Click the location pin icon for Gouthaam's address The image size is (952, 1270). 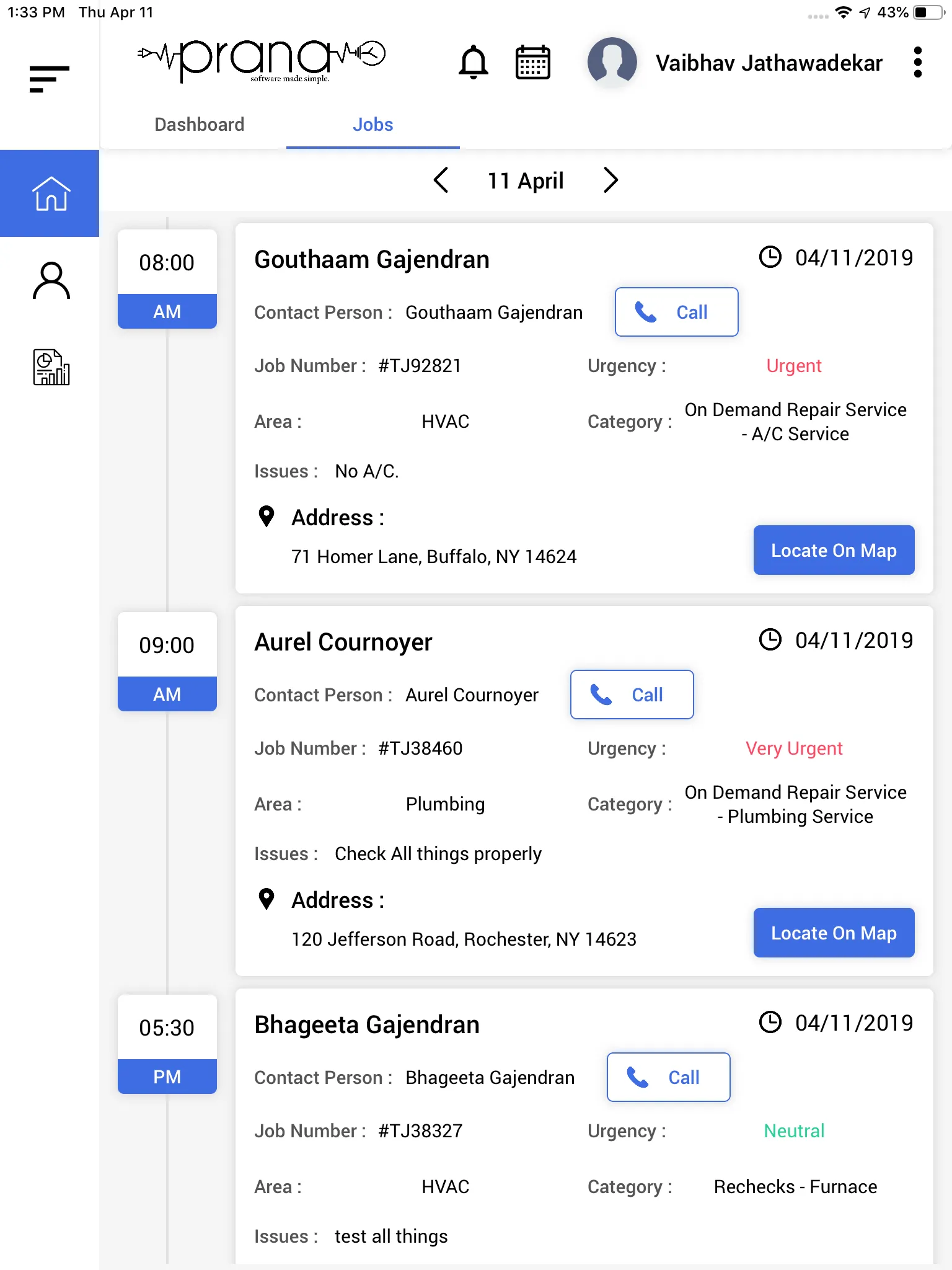click(267, 517)
